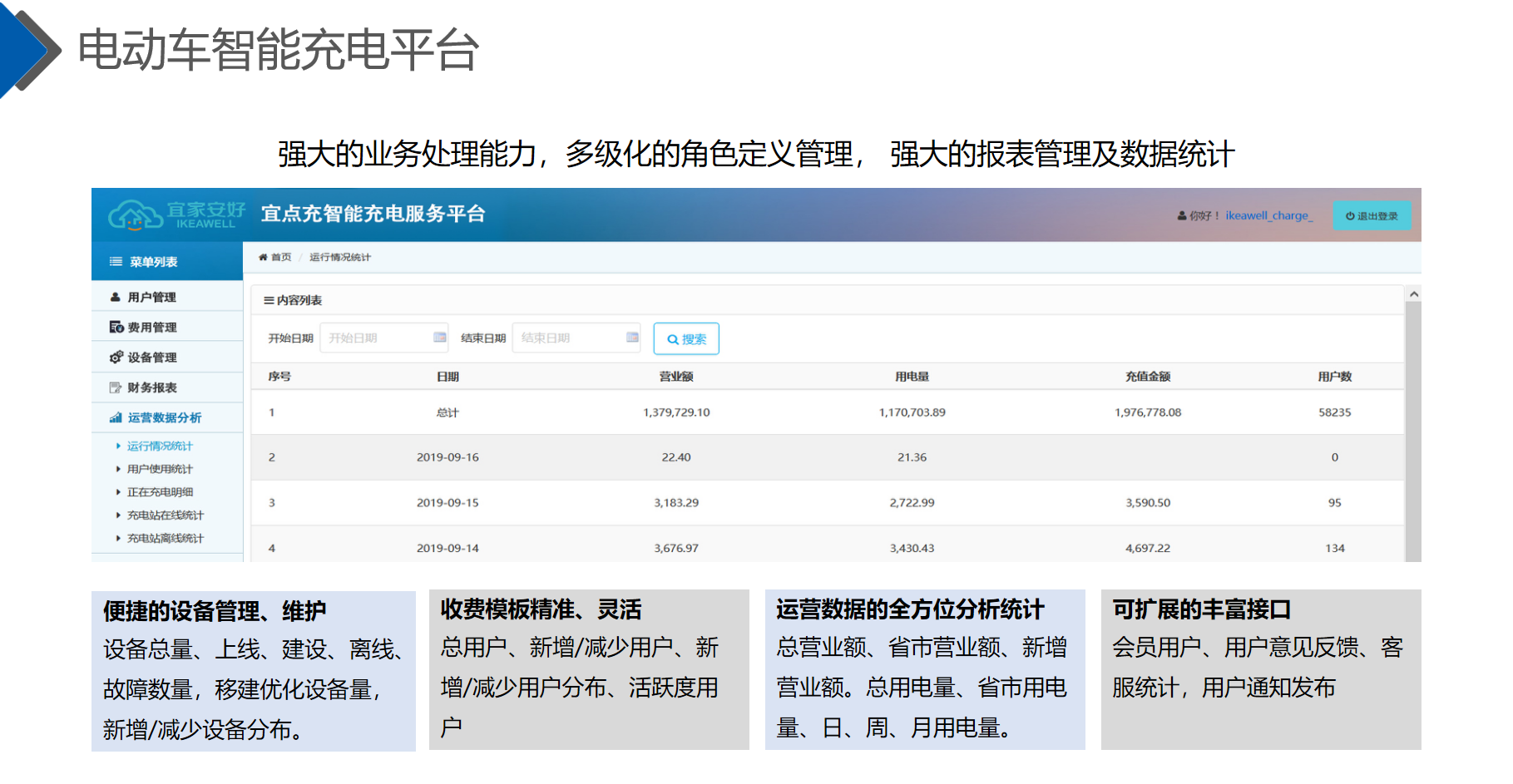Select 运行情况统计 submenu item
The image size is (1513, 784).
click(160, 446)
